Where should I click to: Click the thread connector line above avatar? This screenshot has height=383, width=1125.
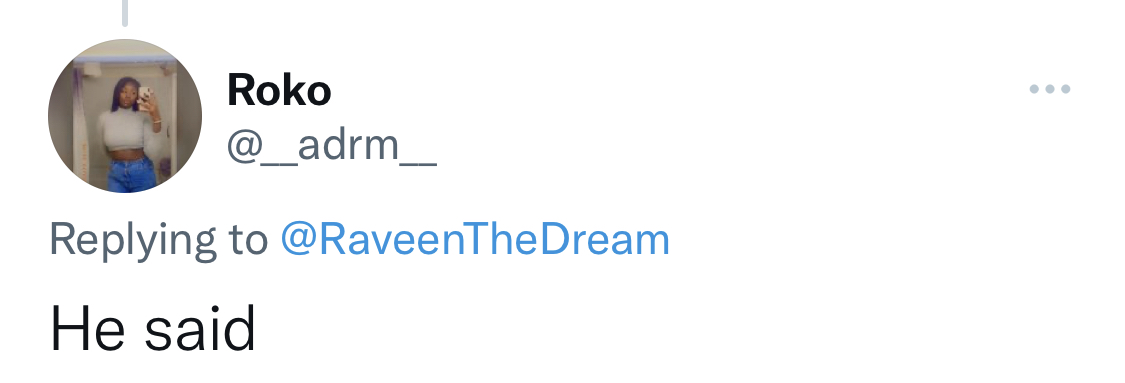pyautogui.click(x=125, y=13)
